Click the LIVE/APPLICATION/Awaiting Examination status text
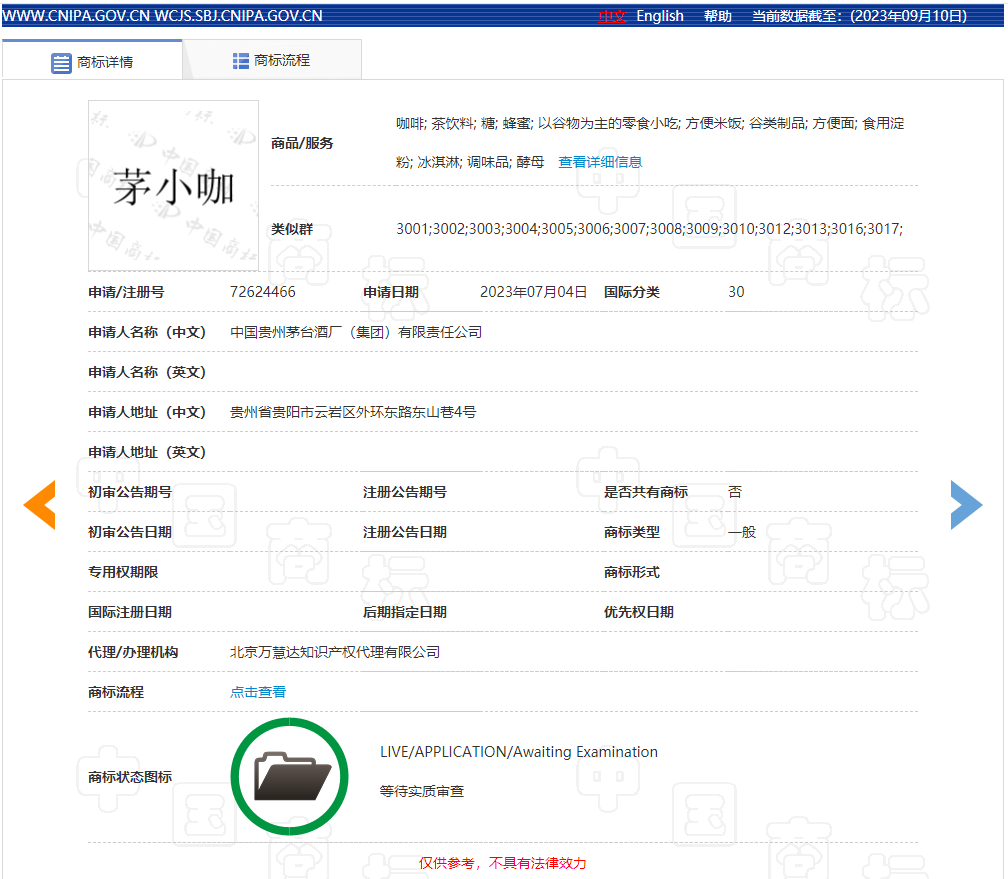The height and width of the screenshot is (879, 1008). pyautogui.click(x=519, y=752)
